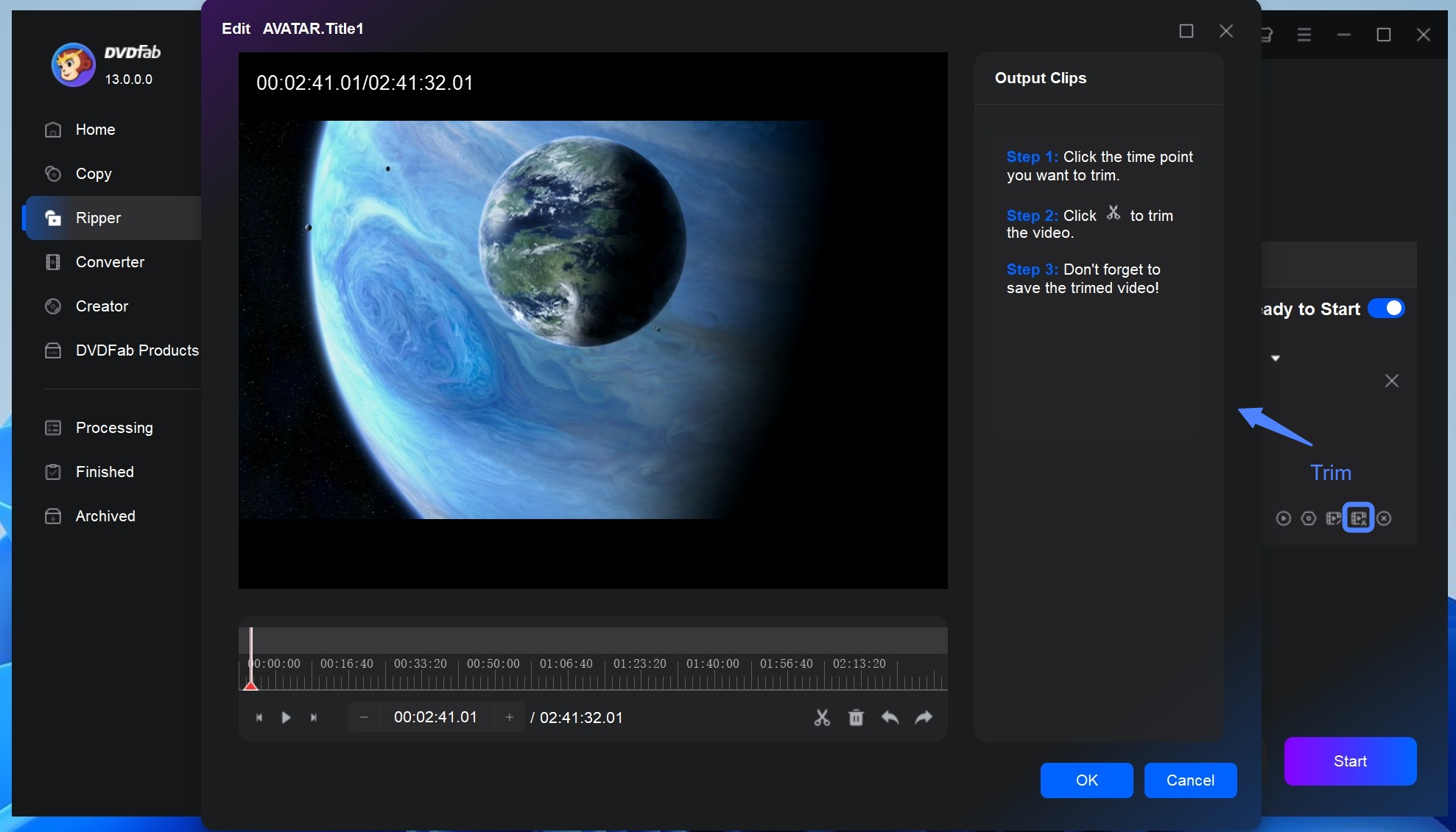Click the red playhead marker on timeline
Viewport: 1456px width, 832px height.
pyautogui.click(x=250, y=685)
